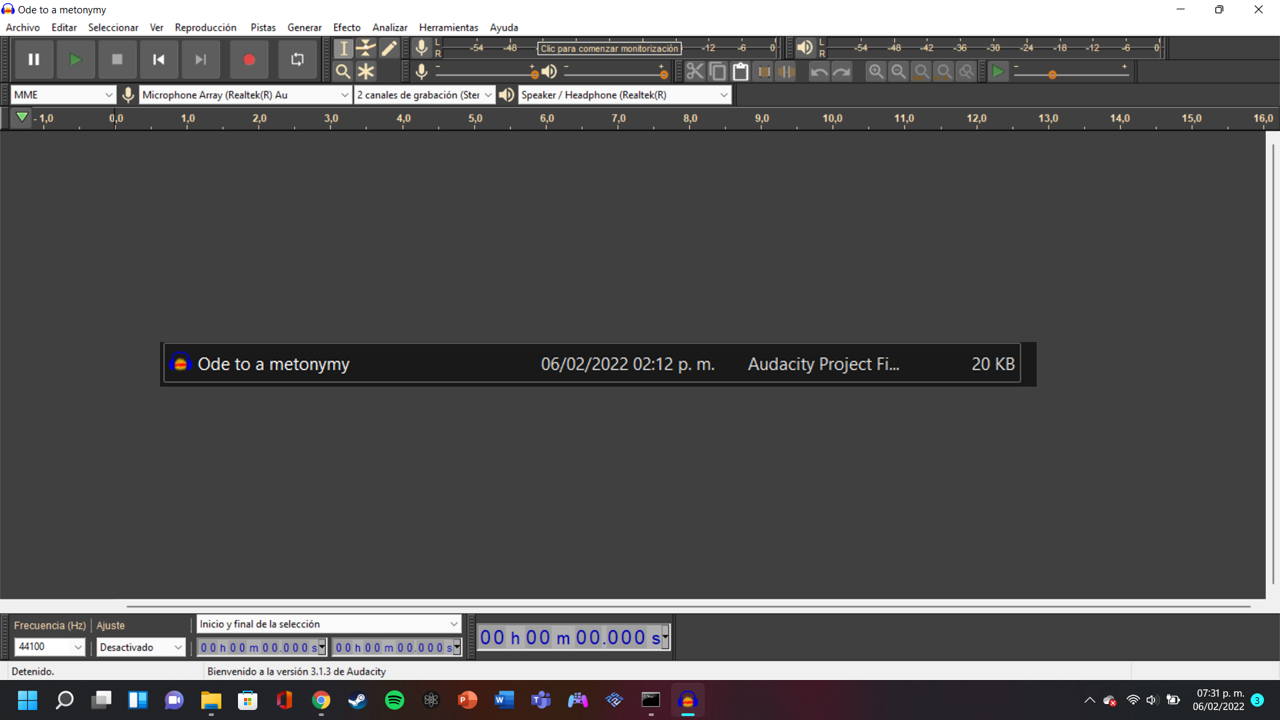This screenshot has width=1280, height=720.
Task: Open the Ajuste Desactivado snap dropdown
Action: [x=141, y=647]
